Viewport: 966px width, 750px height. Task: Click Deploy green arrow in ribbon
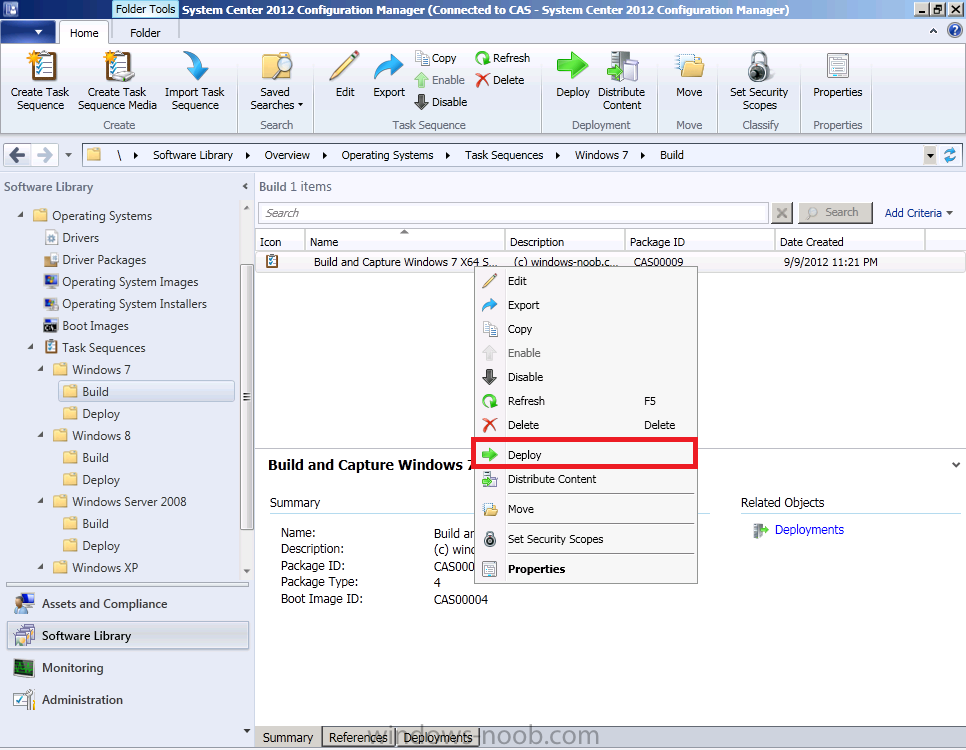point(572,66)
